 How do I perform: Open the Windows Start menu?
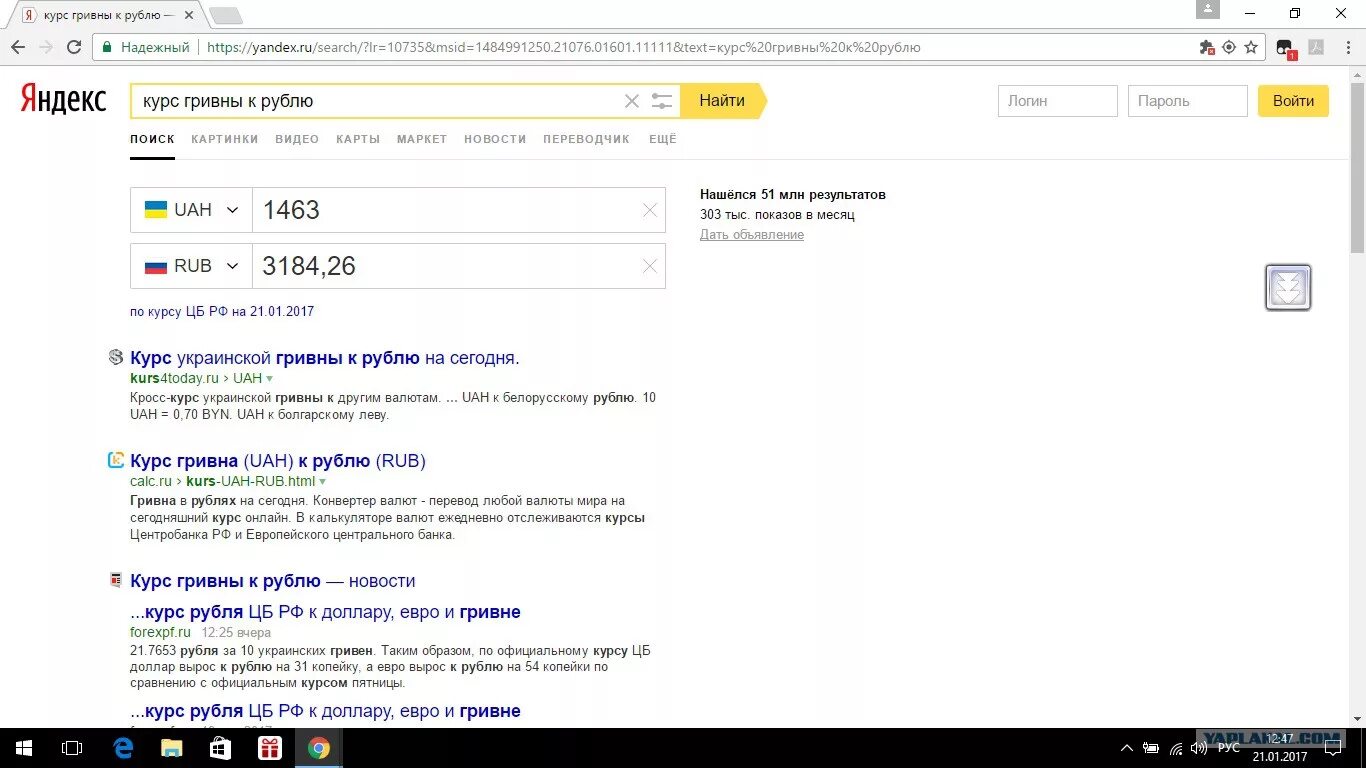point(24,748)
